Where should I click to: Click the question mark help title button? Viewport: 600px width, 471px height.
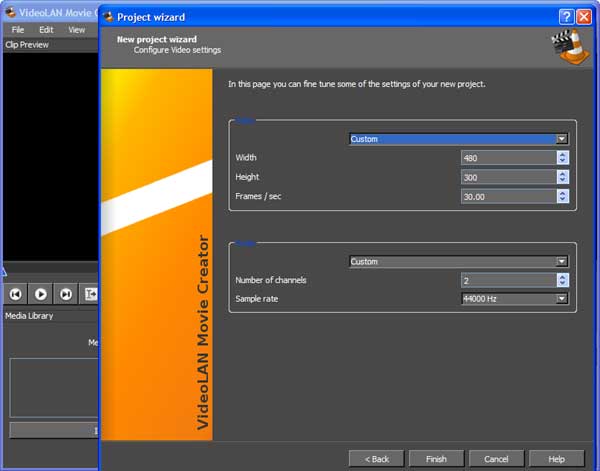[566, 17]
